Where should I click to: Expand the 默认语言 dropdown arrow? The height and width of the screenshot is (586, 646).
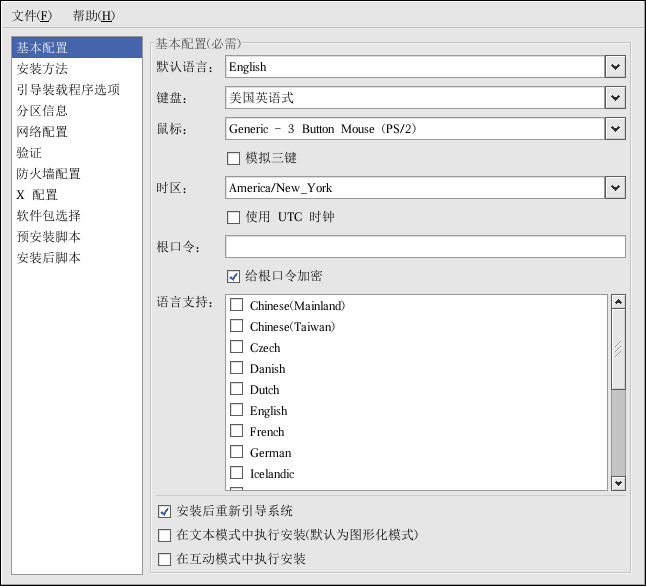pyautogui.click(x=615, y=67)
